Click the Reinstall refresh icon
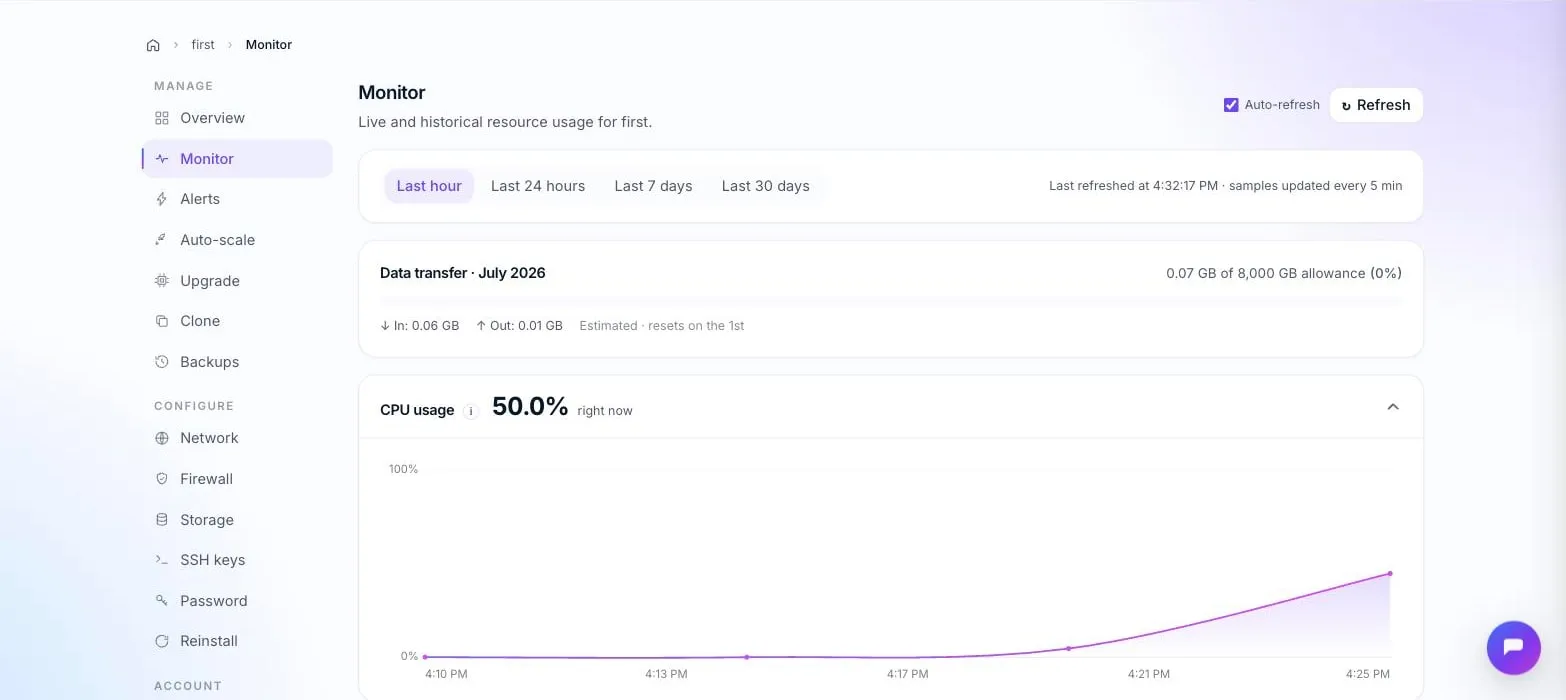The height and width of the screenshot is (700, 1566). coord(162,641)
